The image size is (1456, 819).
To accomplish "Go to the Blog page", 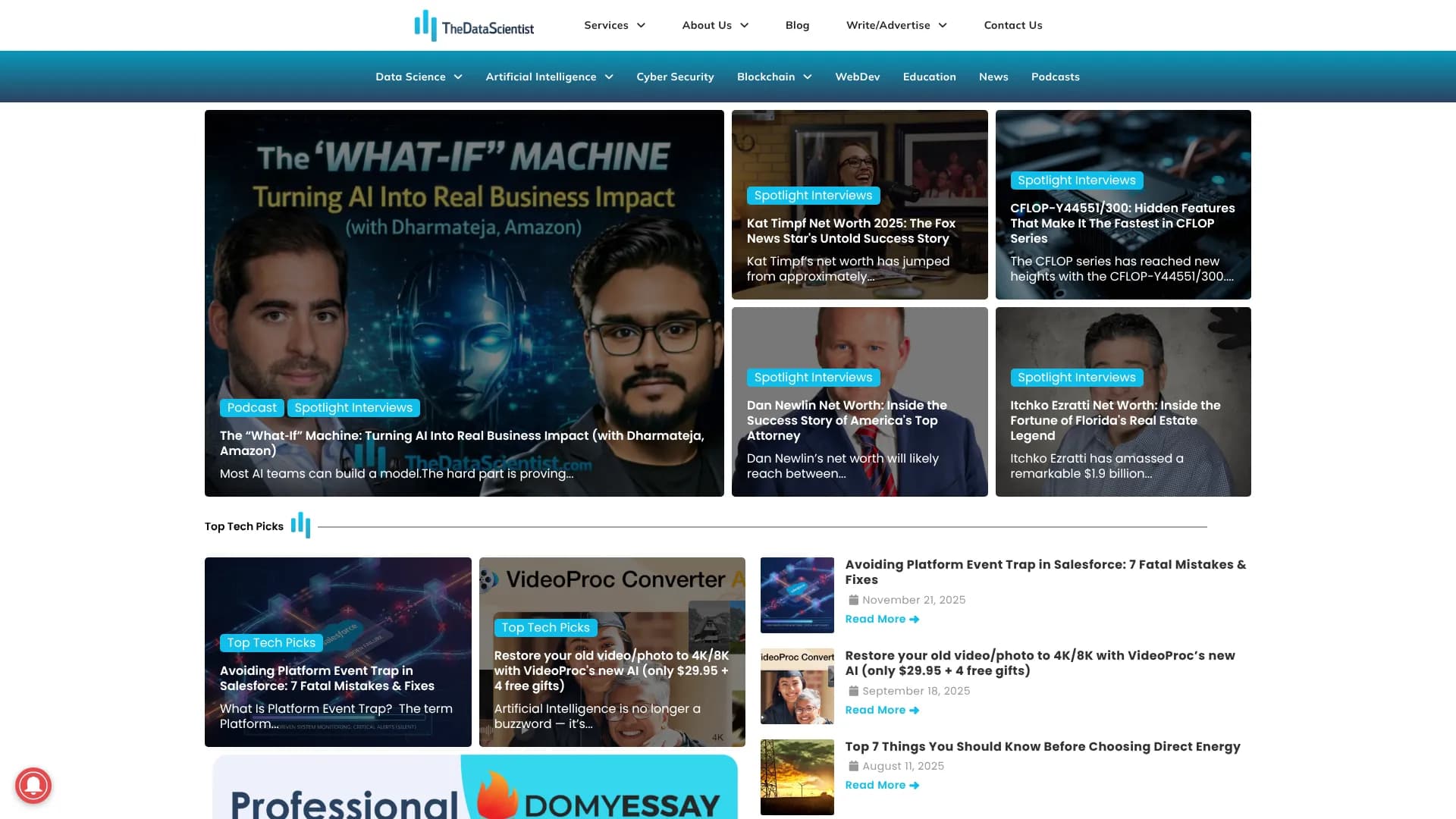I will pyautogui.click(x=797, y=25).
